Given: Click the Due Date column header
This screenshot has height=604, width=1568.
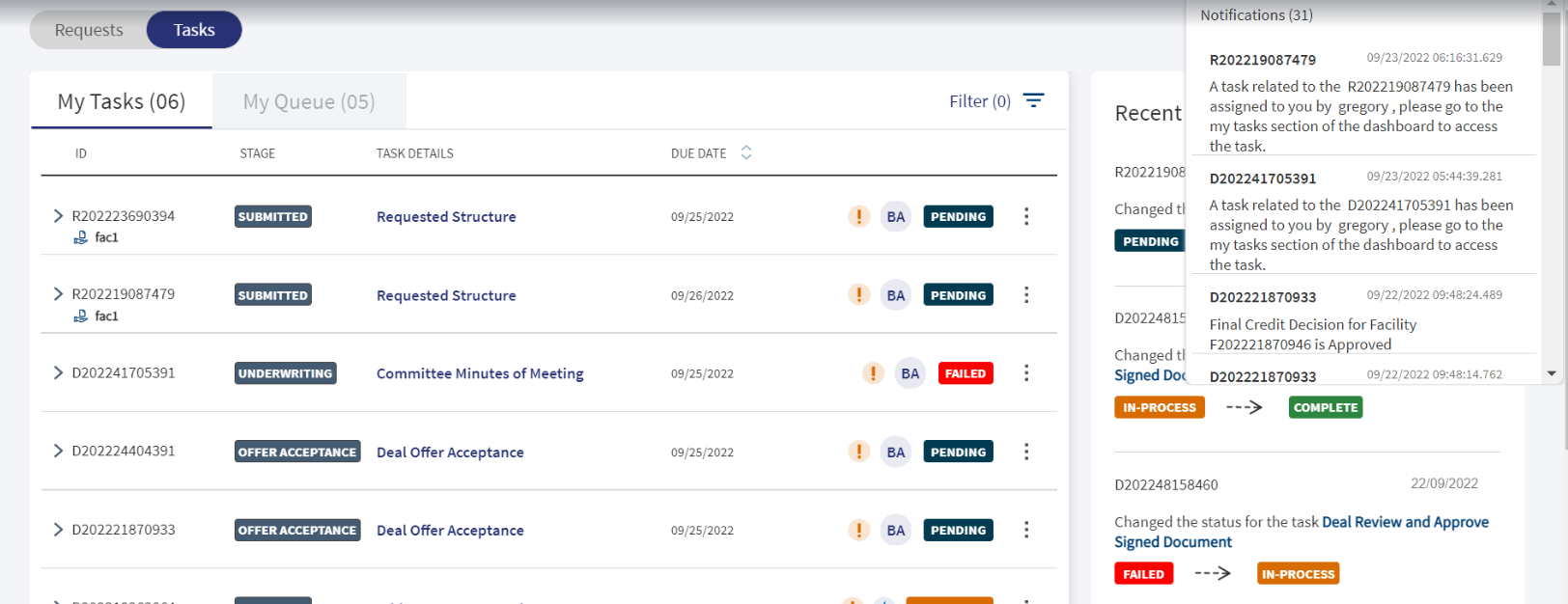Looking at the screenshot, I should coord(698,153).
